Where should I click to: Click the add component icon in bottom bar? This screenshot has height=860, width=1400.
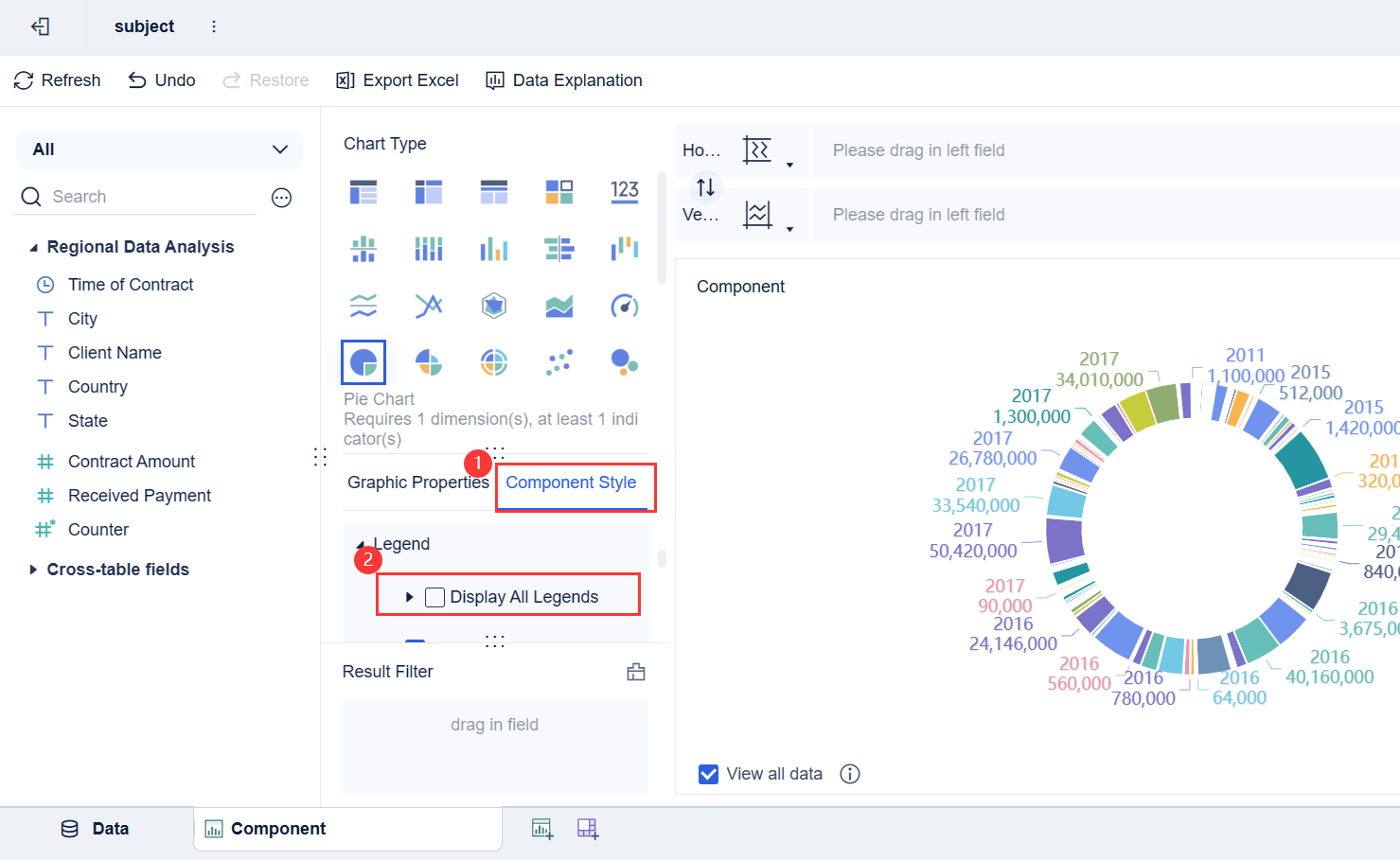coord(542,829)
